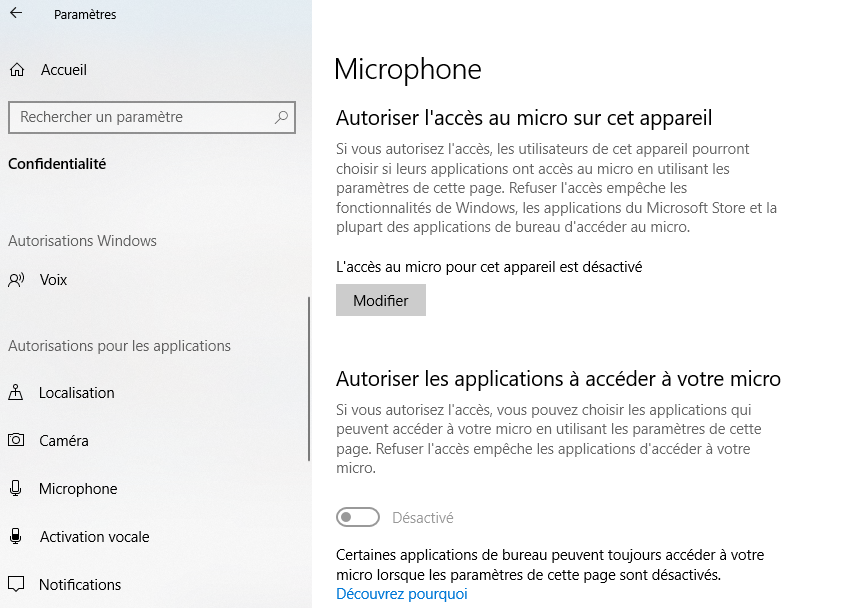Click the Accueil home icon
The image size is (846, 608).
click(x=17, y=70)
